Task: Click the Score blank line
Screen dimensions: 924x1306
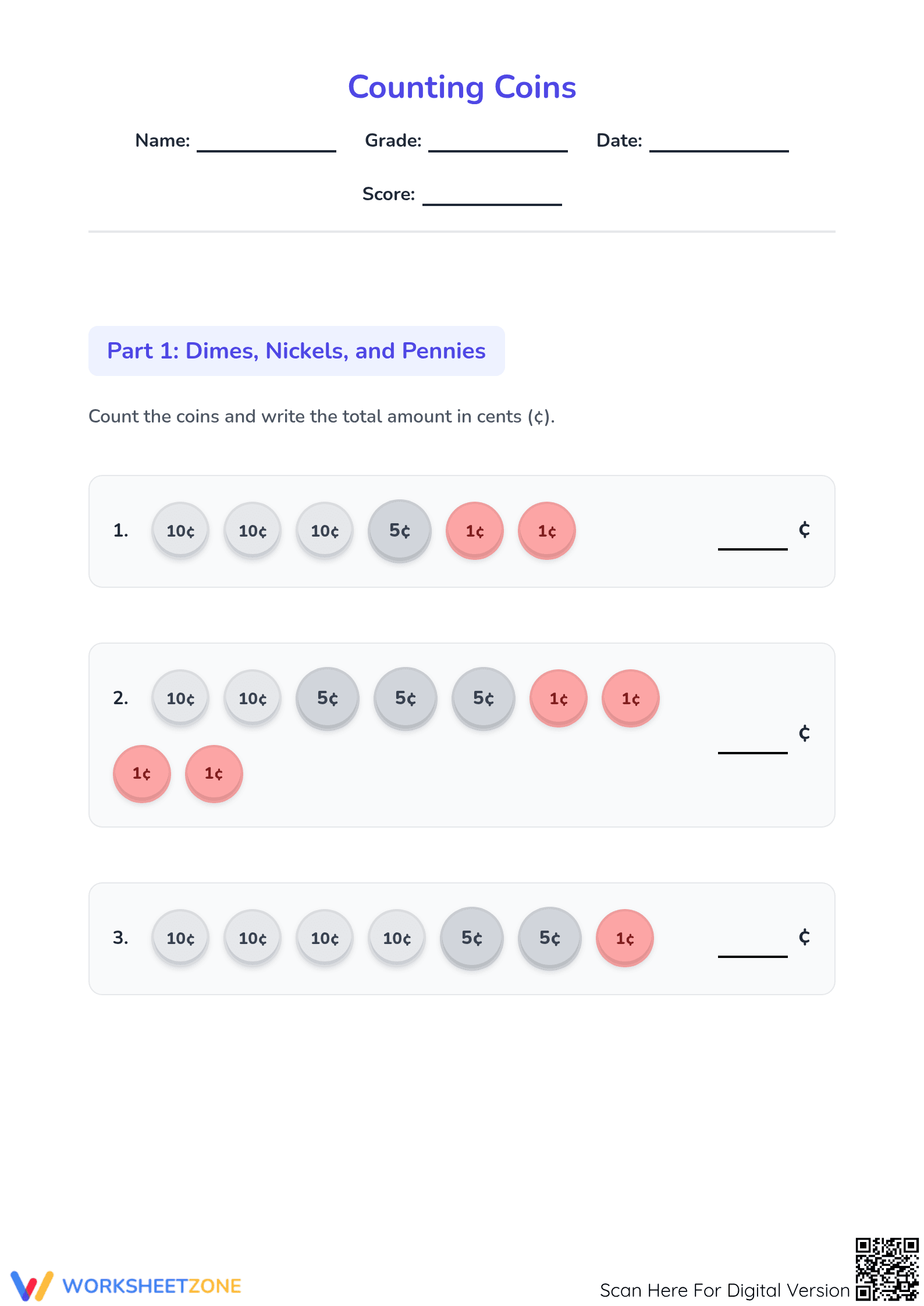Action: pyautogui.click(x=492, y=204)
